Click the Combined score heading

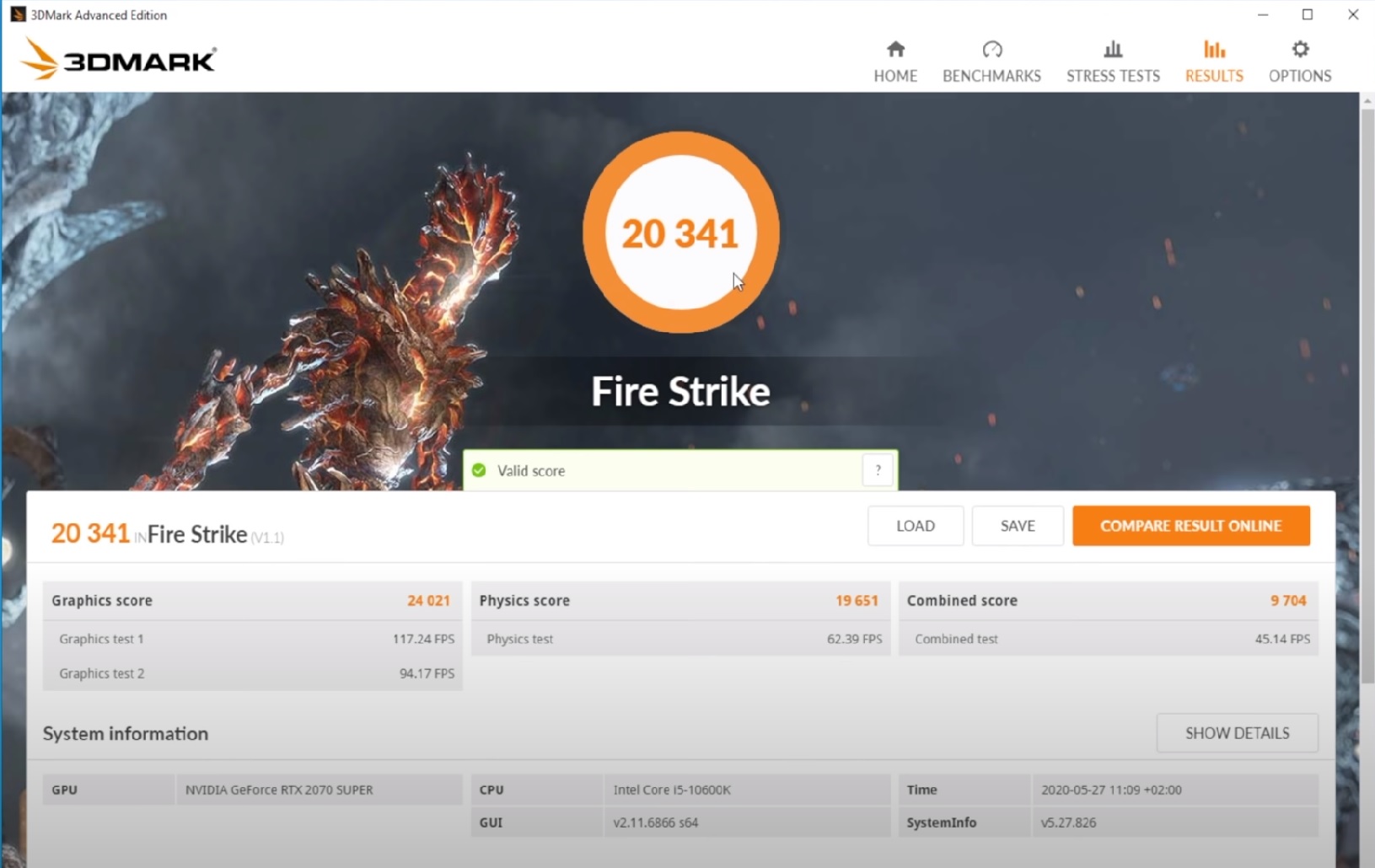[x=962, y=601]
